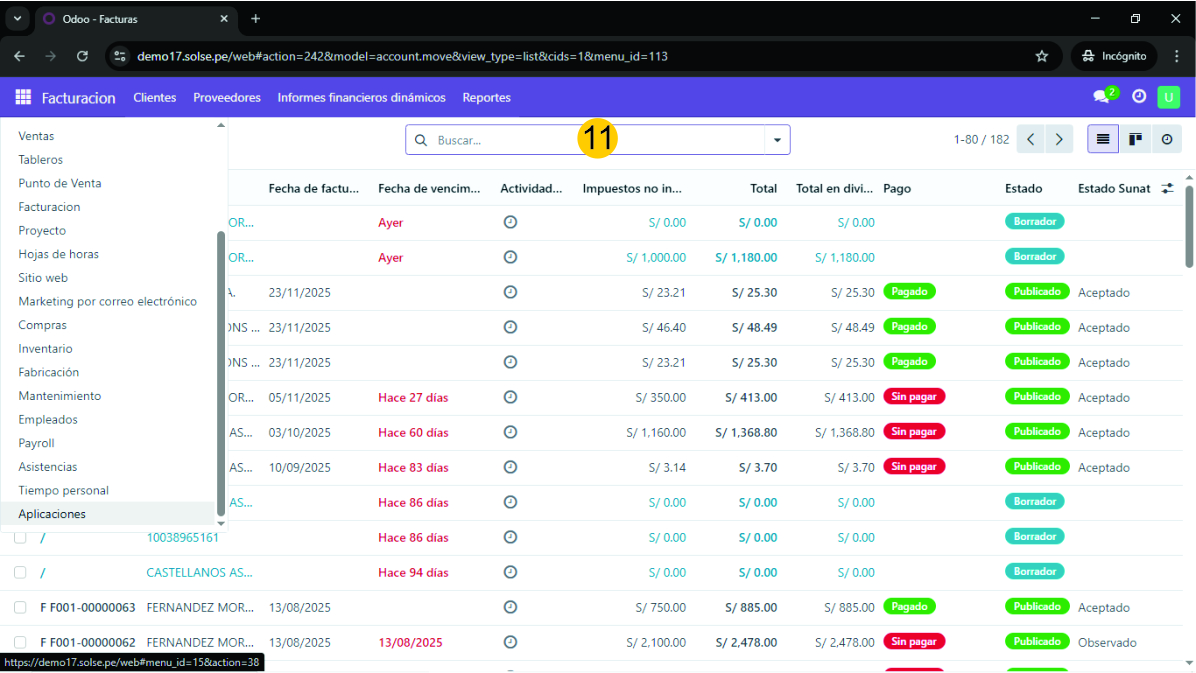Open the Clientes menu
This screenshot has width=1196, height=673.
pos(154,97)
